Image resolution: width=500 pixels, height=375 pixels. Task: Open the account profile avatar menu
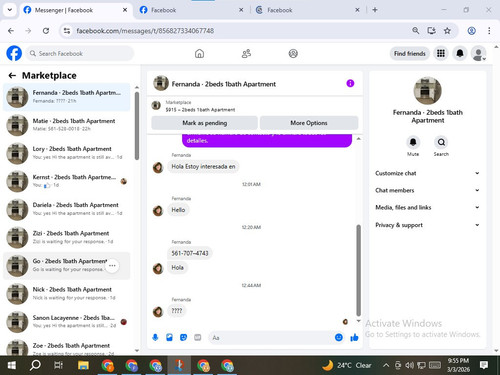(x=478, y=54)
